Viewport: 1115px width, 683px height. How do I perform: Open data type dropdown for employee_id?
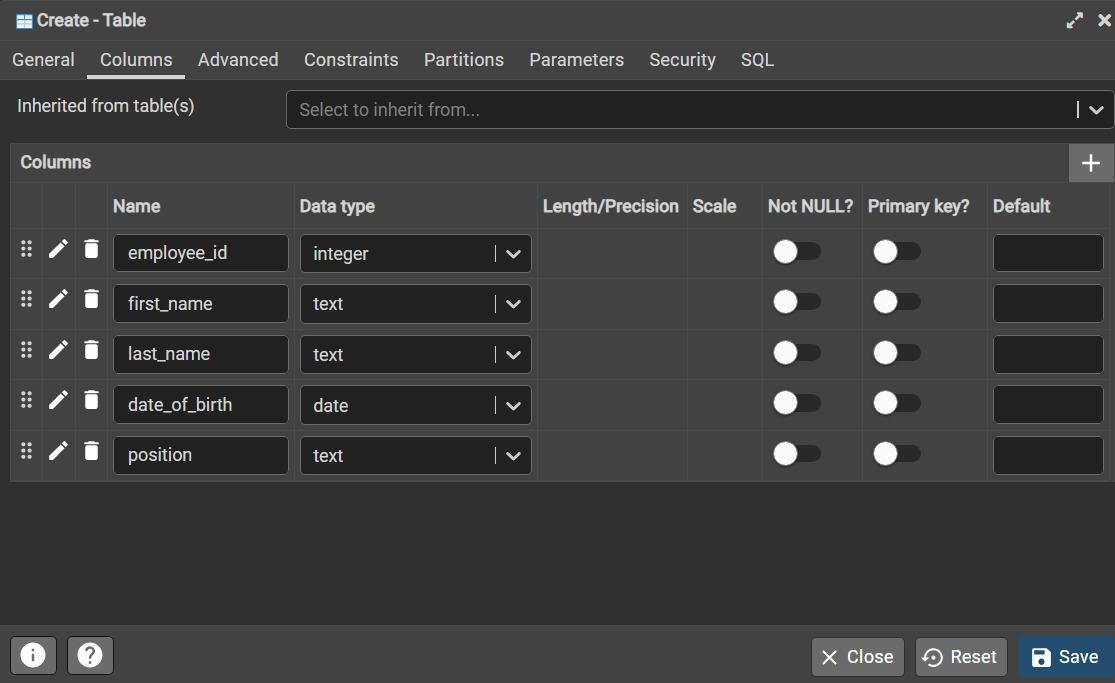coord(513,254)
